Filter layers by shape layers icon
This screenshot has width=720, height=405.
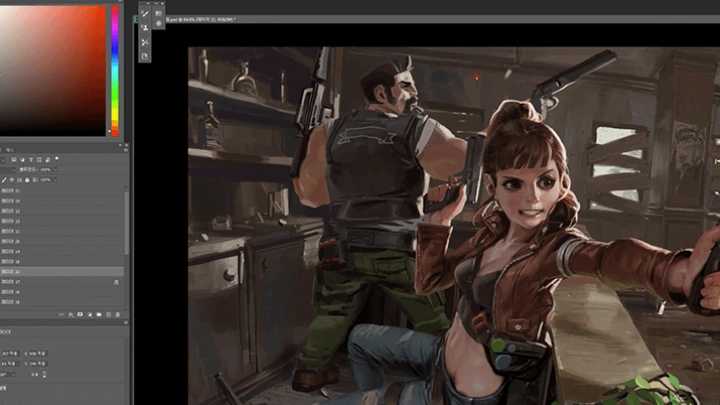[x=39, y=159]
